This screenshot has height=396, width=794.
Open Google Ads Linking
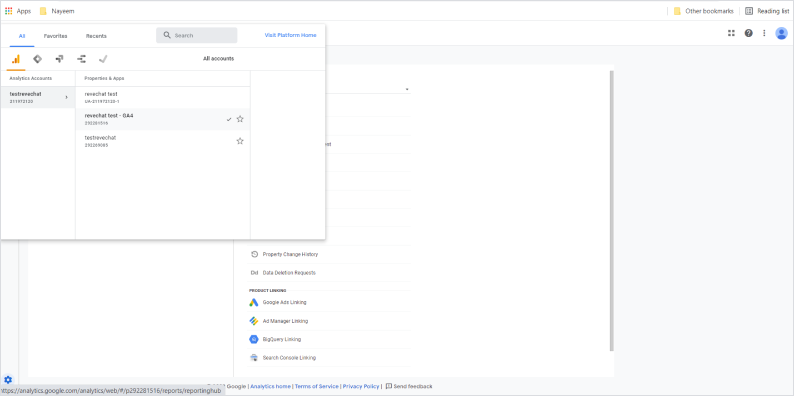285,302
